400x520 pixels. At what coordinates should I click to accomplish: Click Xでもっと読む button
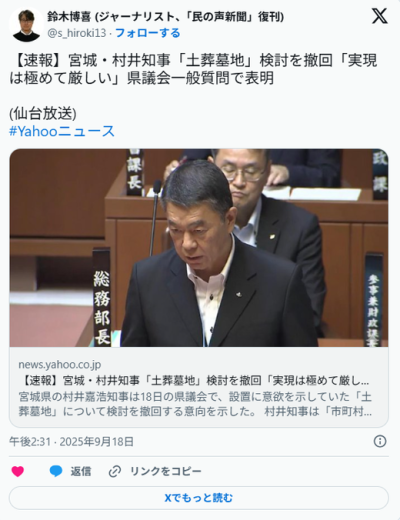[x=199, y=498]
